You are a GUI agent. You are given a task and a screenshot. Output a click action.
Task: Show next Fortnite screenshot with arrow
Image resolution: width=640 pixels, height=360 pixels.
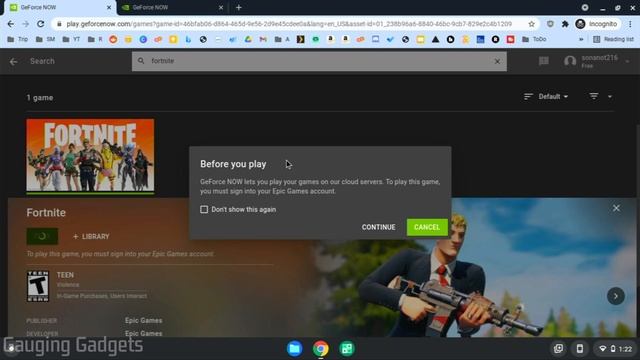click(x=616, y=296)
